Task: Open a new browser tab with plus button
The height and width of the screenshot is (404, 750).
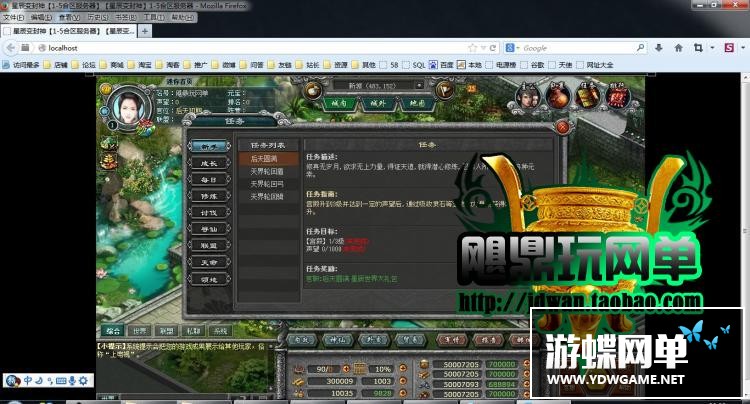Action: pos(144,31)
